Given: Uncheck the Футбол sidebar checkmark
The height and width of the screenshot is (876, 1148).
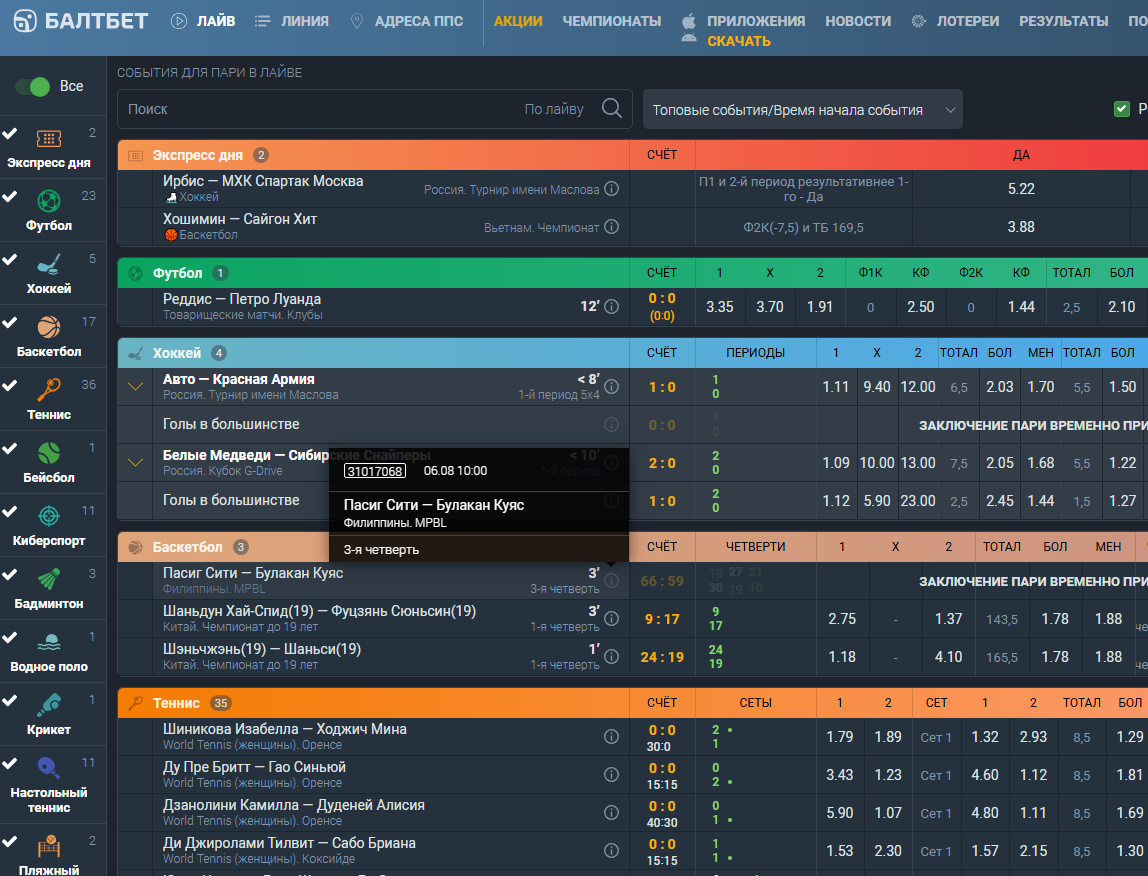Looking at the screenshot, I should (10, 196).
